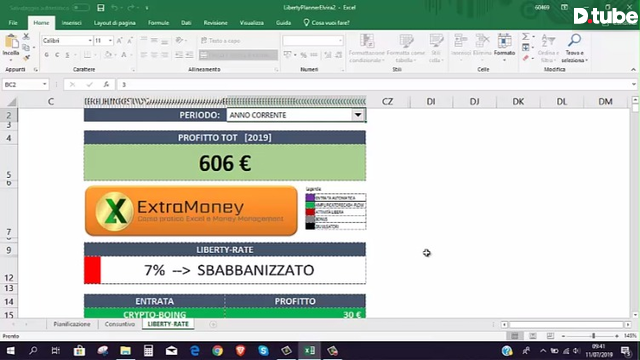Expand the formula bar chevron
Viewport: 640px width, 360px height.
tap(633, 84)
